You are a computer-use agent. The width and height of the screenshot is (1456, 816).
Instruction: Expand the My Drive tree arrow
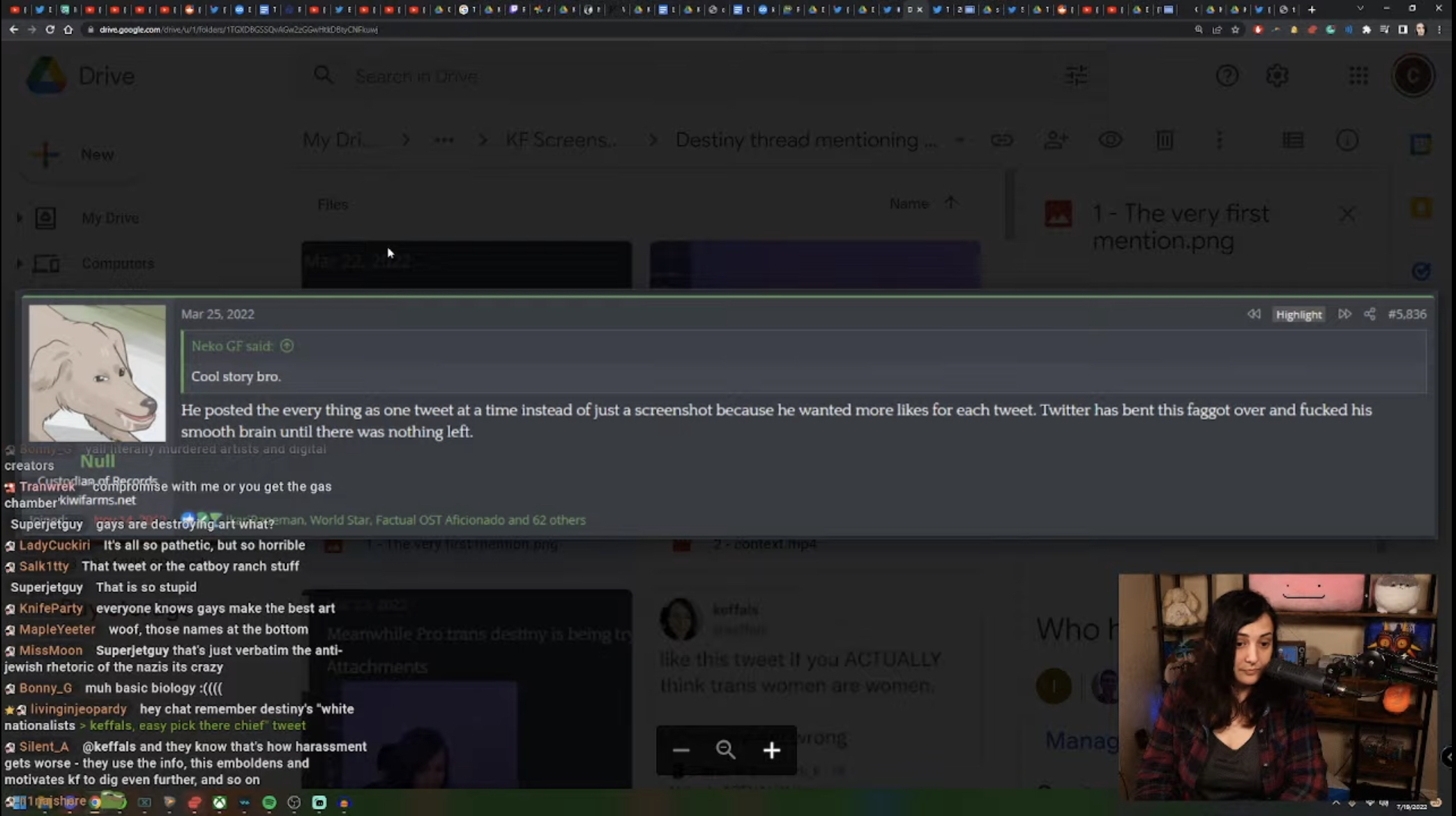tap(20, 218)
